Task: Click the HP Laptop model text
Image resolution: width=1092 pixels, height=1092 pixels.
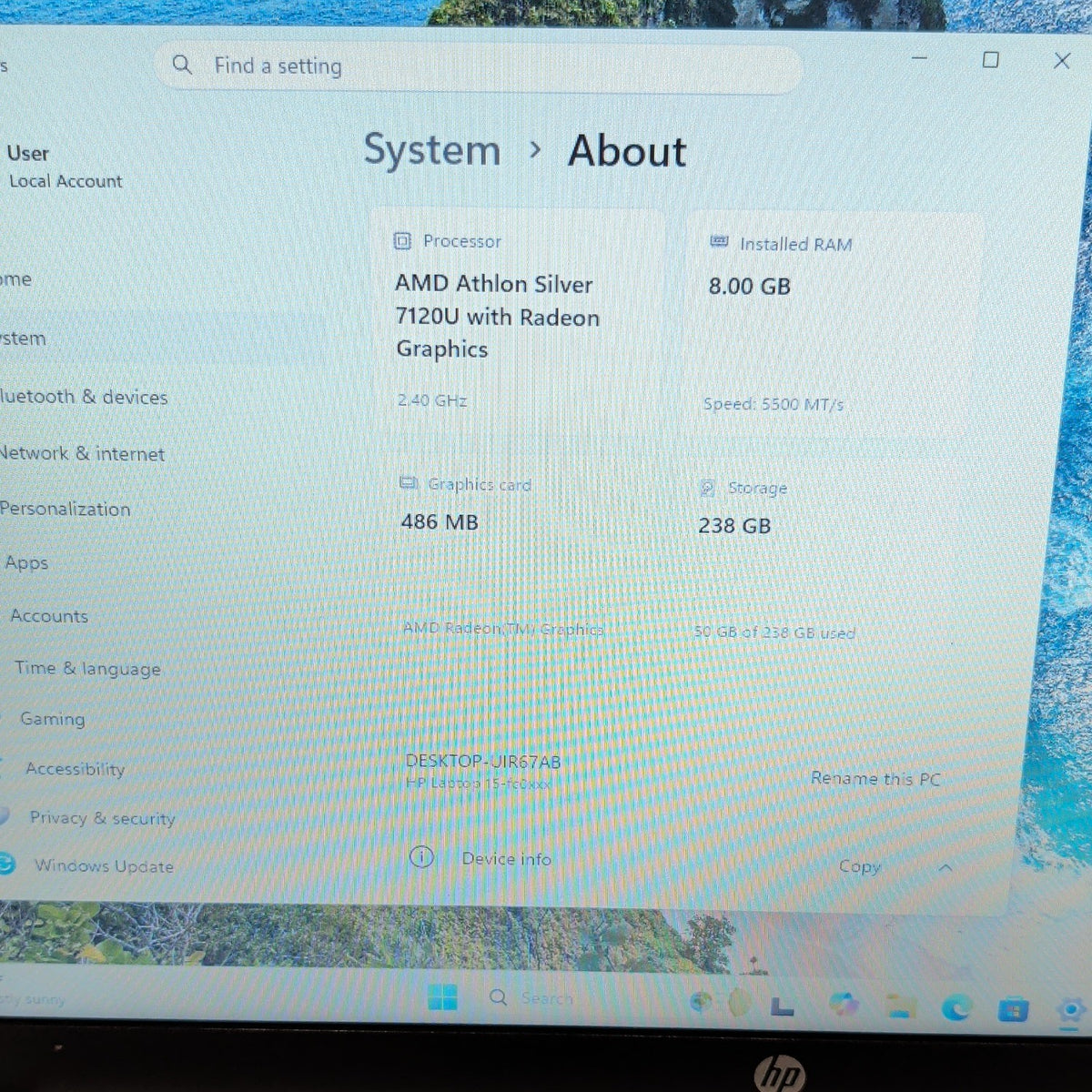Action: click(479, 784)
